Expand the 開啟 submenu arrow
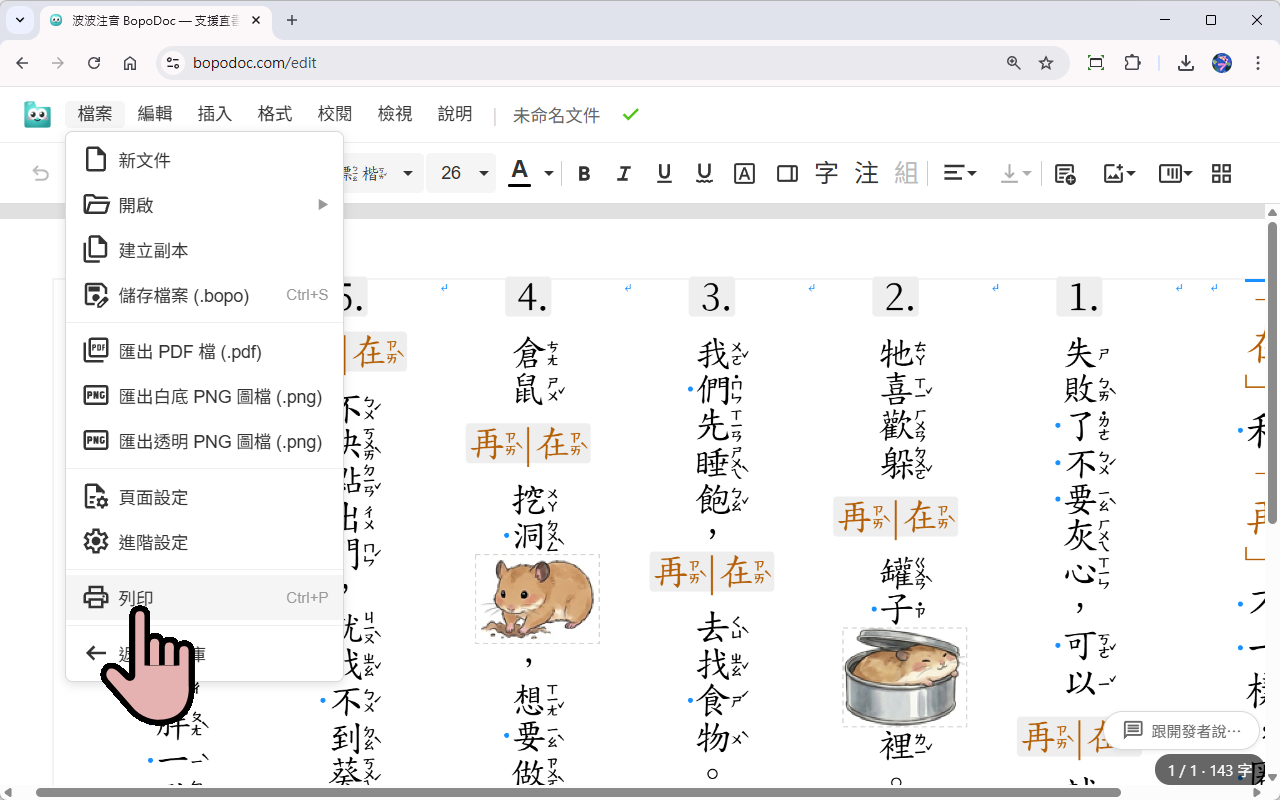1280x800 pixels. 322,204
